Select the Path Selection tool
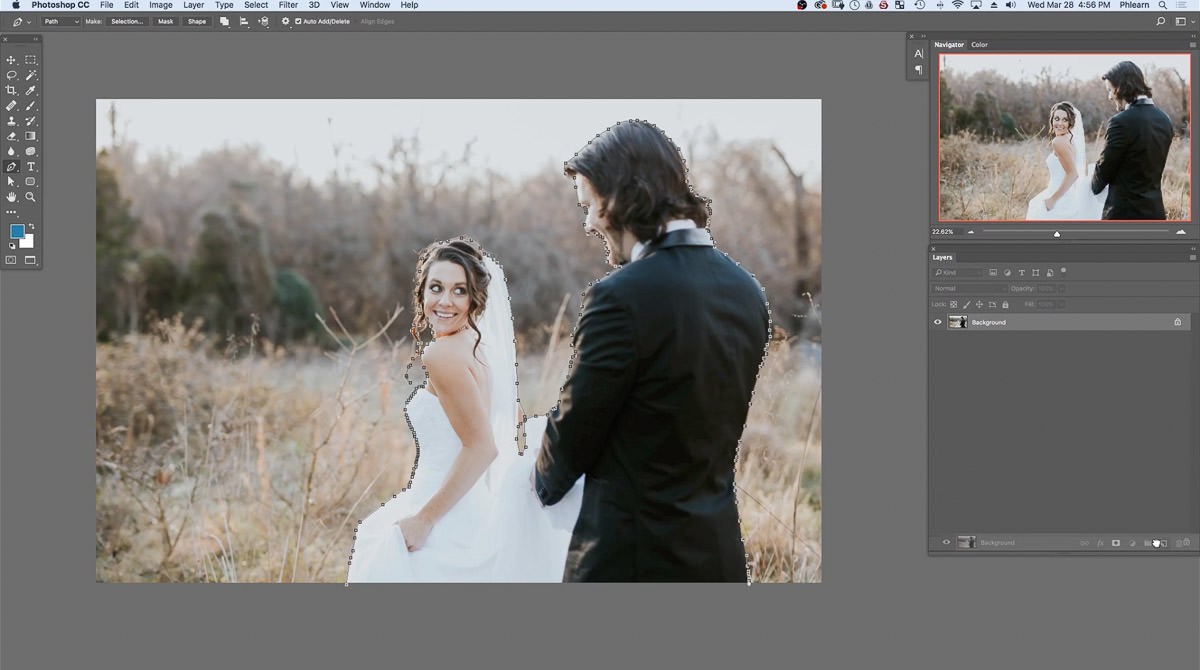 pos(12,182)
